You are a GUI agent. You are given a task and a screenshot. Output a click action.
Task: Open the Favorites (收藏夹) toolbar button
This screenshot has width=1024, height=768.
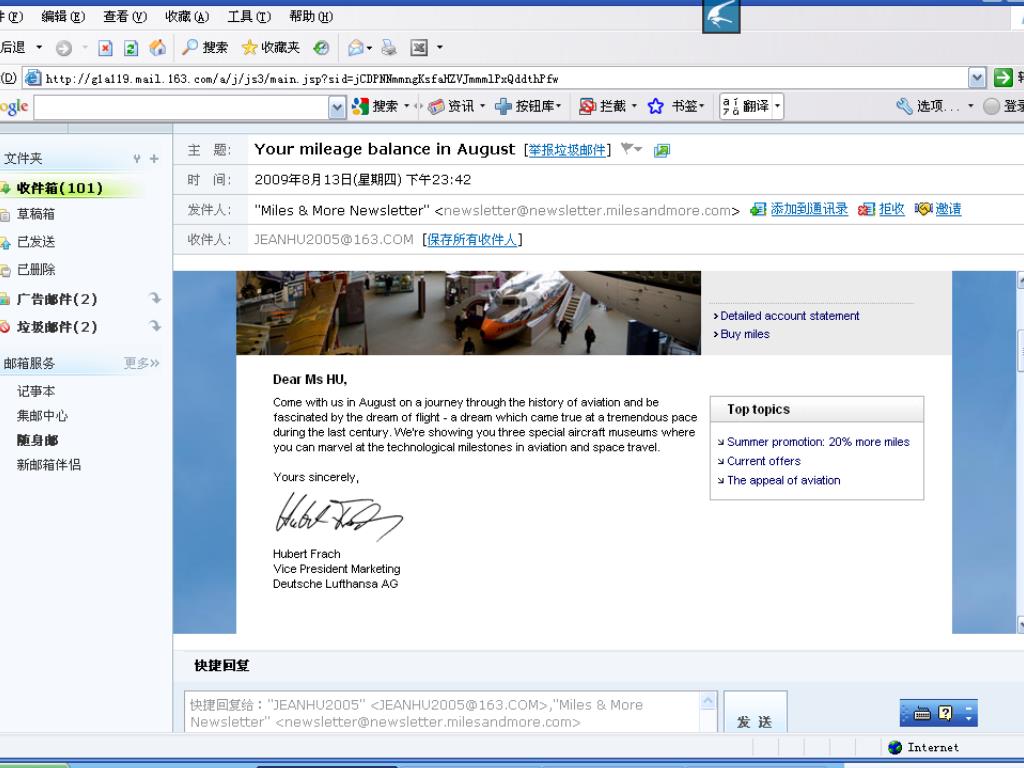click(270, 47)
